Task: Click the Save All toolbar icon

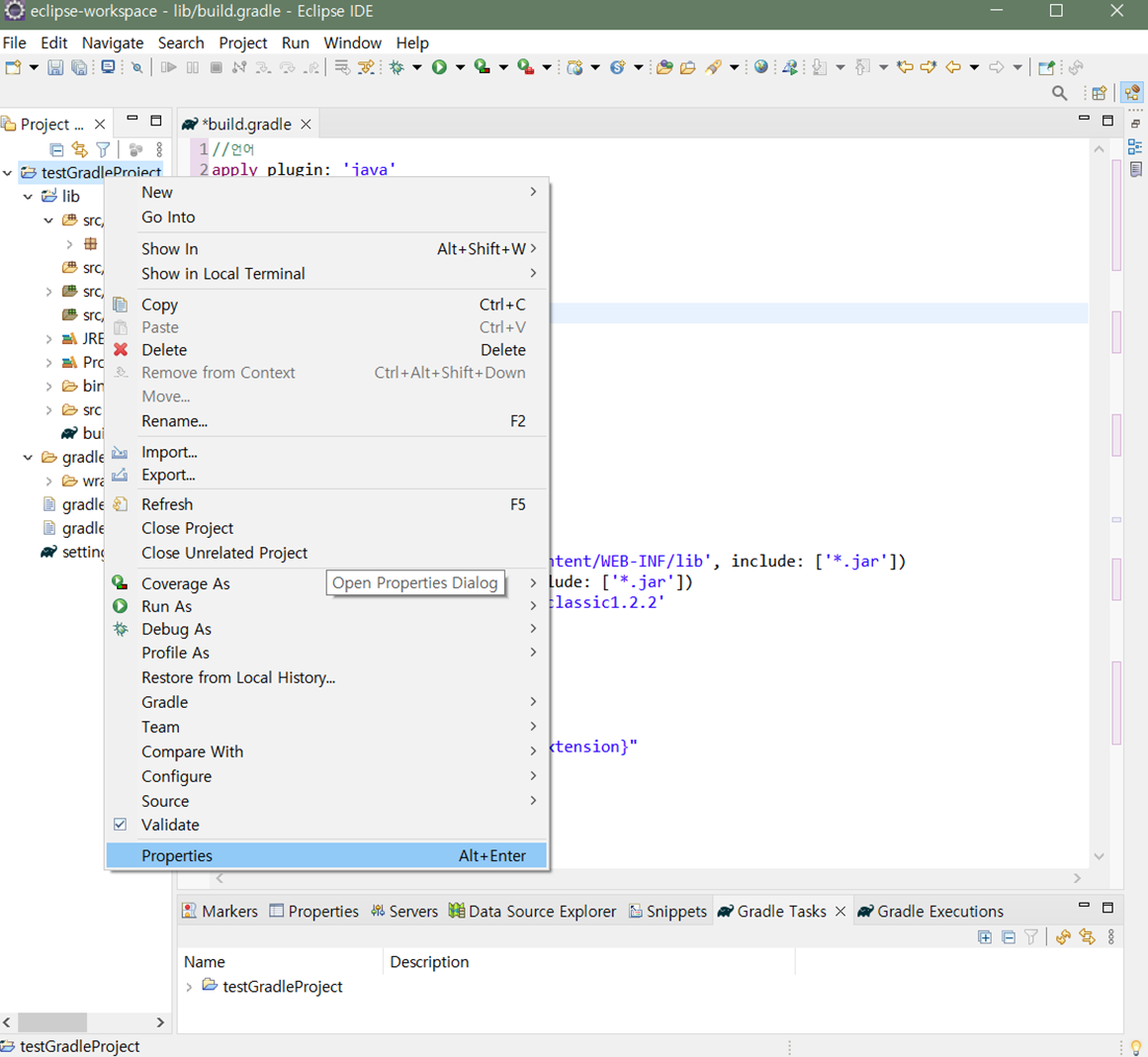Action: point(78,67)
